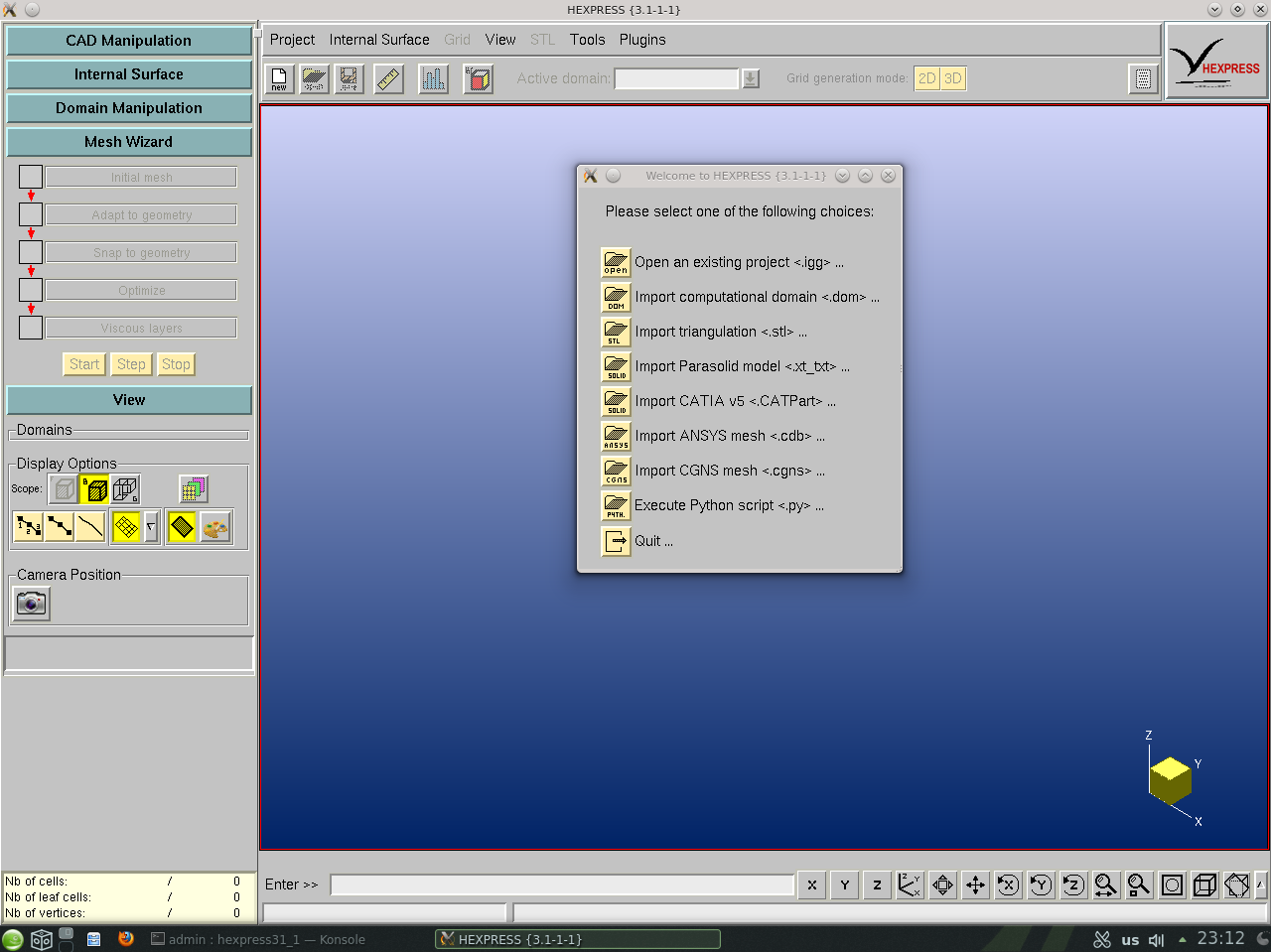1271x952 pixels.
Task: Open the Tools menu
Action: [x=587, y=40]
